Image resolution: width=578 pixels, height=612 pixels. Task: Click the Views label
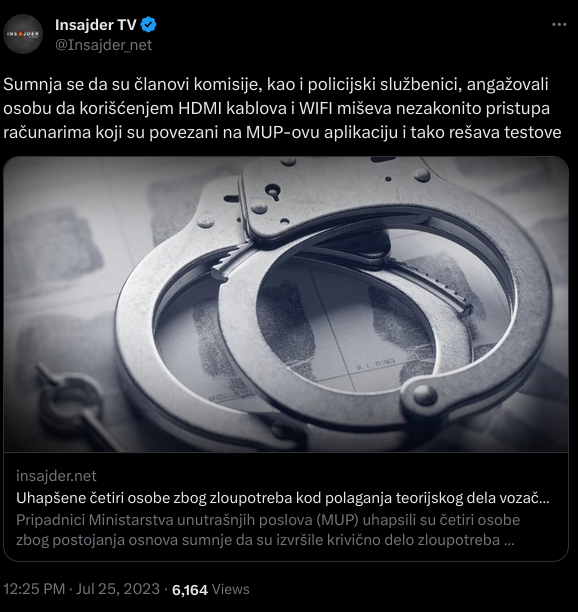(x=230, y=589)
